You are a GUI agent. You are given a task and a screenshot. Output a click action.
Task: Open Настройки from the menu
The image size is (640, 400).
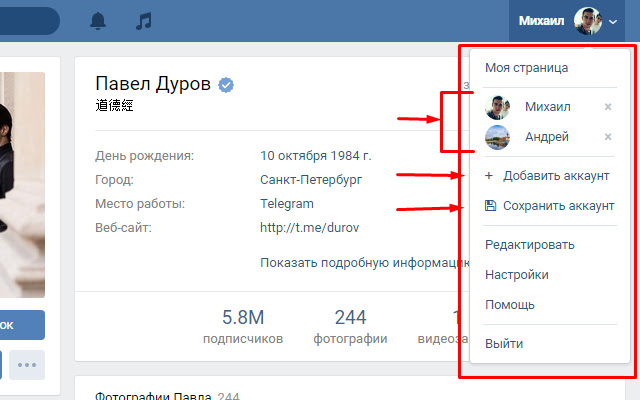(516, 275)
